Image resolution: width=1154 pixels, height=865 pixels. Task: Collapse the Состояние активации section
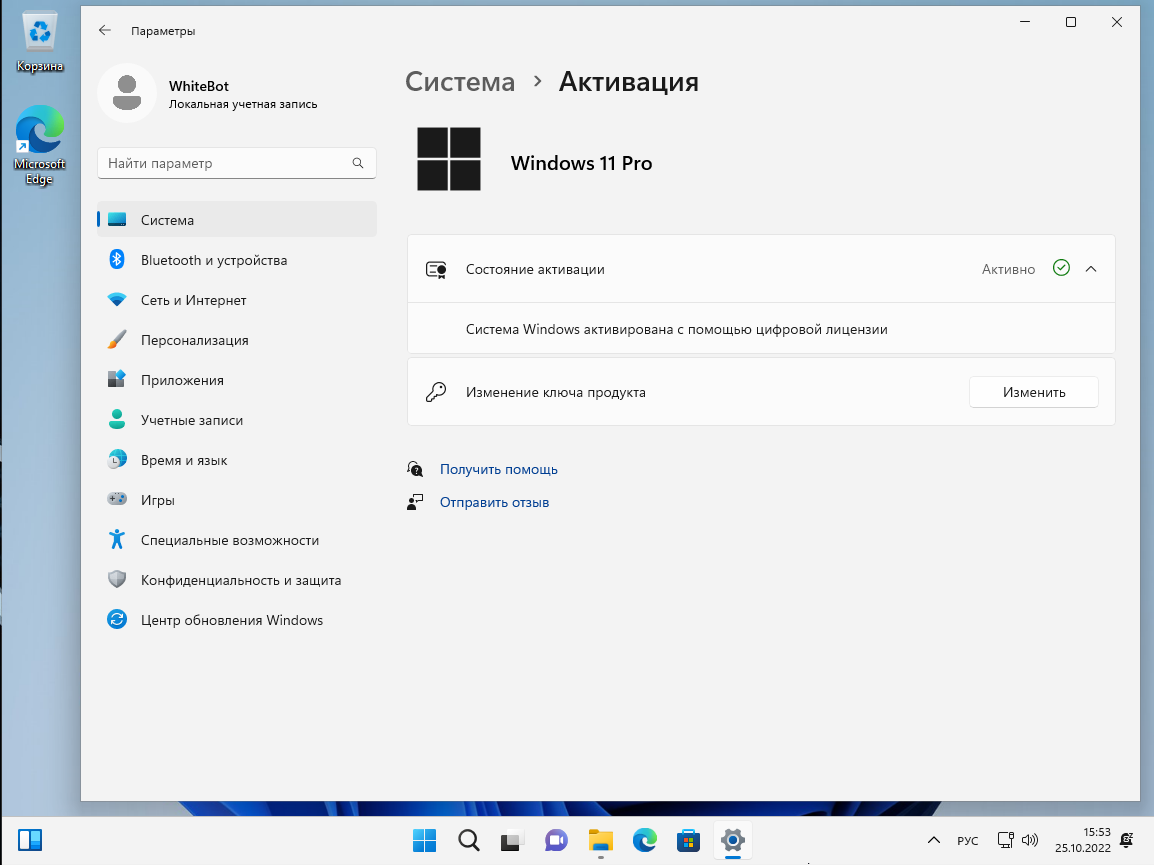1091,269
